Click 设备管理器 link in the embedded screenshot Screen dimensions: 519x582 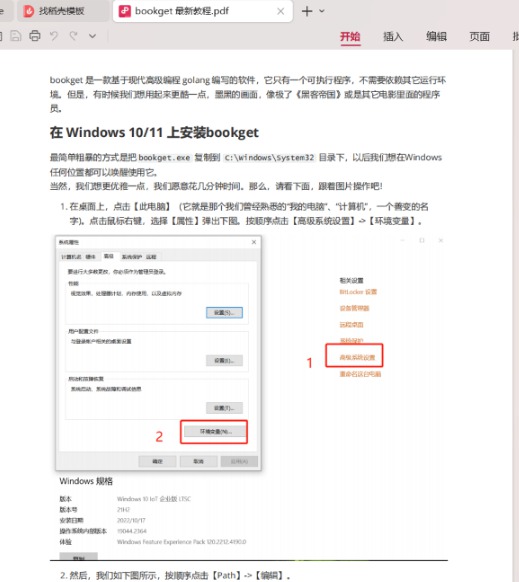tap(354, 308)
